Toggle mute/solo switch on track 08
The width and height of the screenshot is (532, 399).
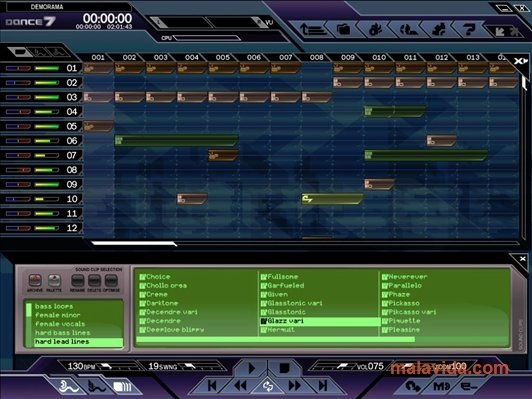[x=18, y=170]
